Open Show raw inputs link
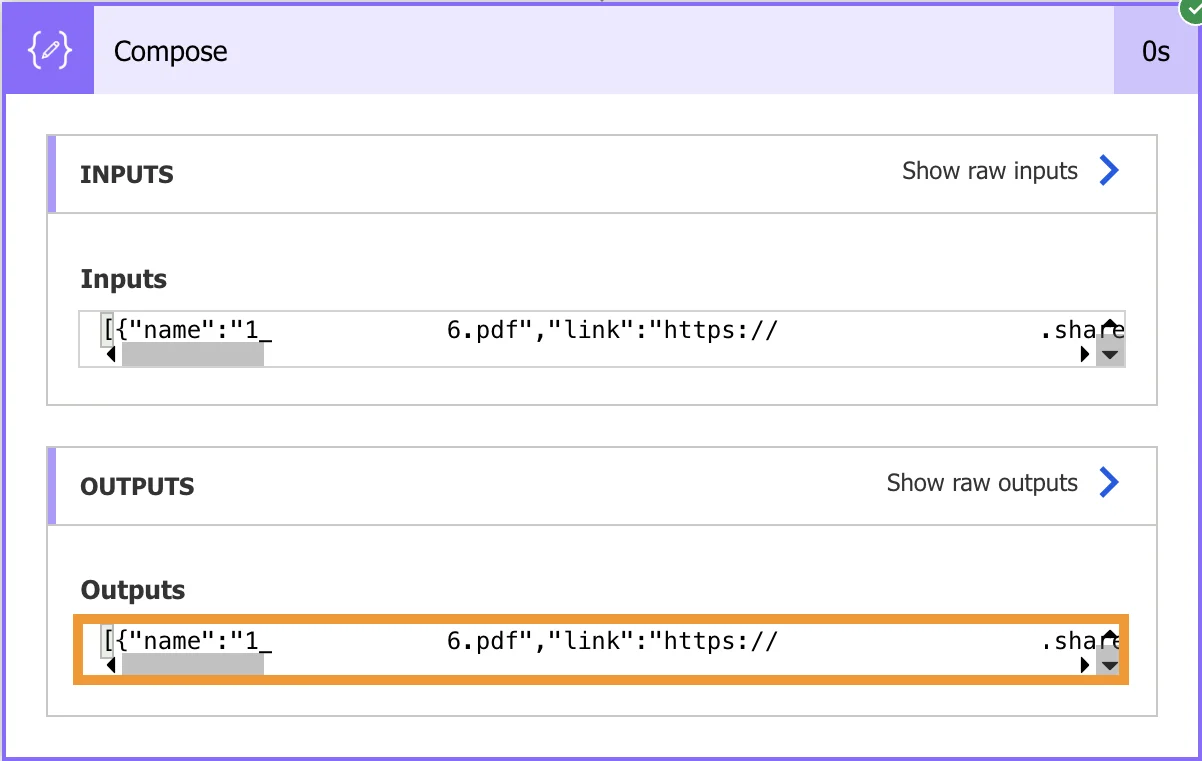The width and height of the screenshot is (1202, 761). pyautogui.click(x=990, y=171)
